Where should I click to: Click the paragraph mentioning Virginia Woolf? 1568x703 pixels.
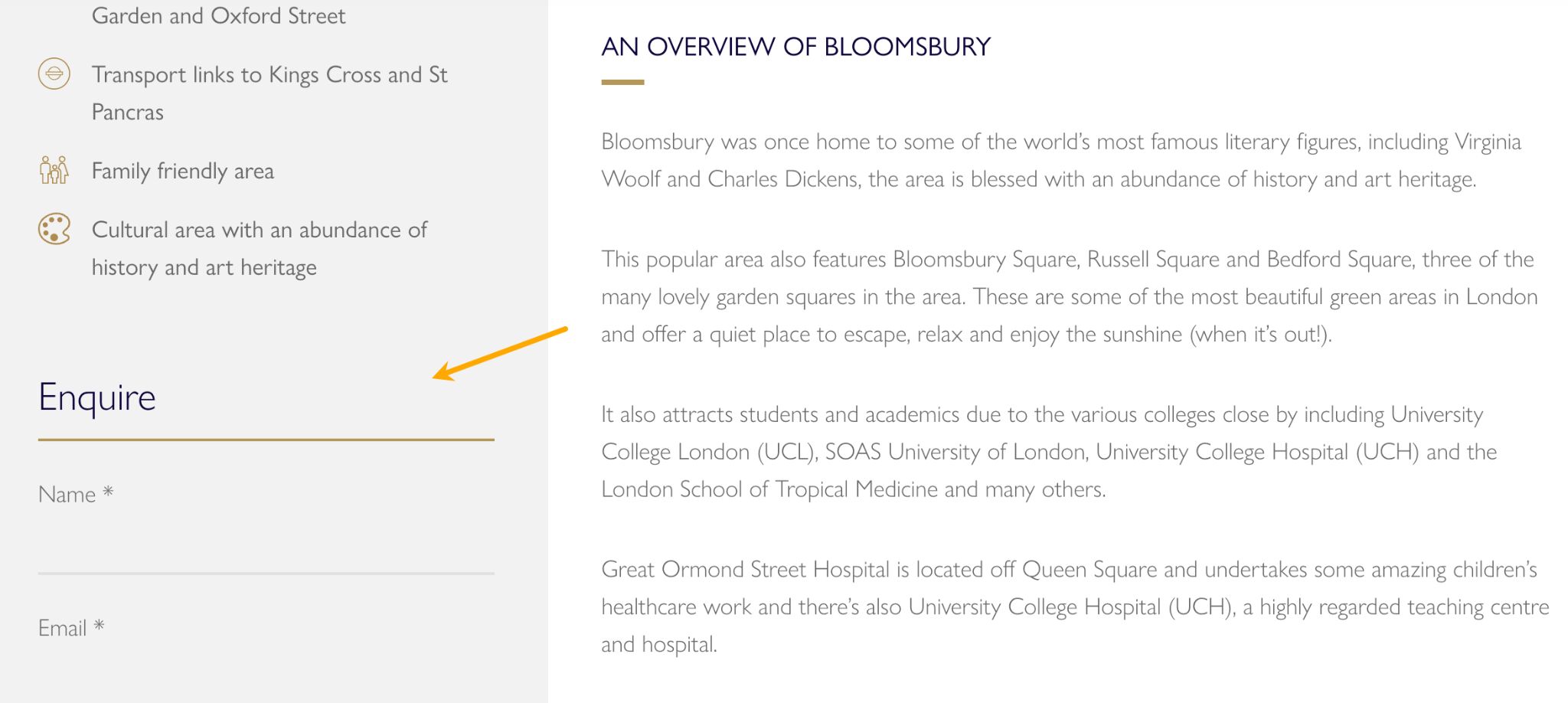tap(1060, 160)
